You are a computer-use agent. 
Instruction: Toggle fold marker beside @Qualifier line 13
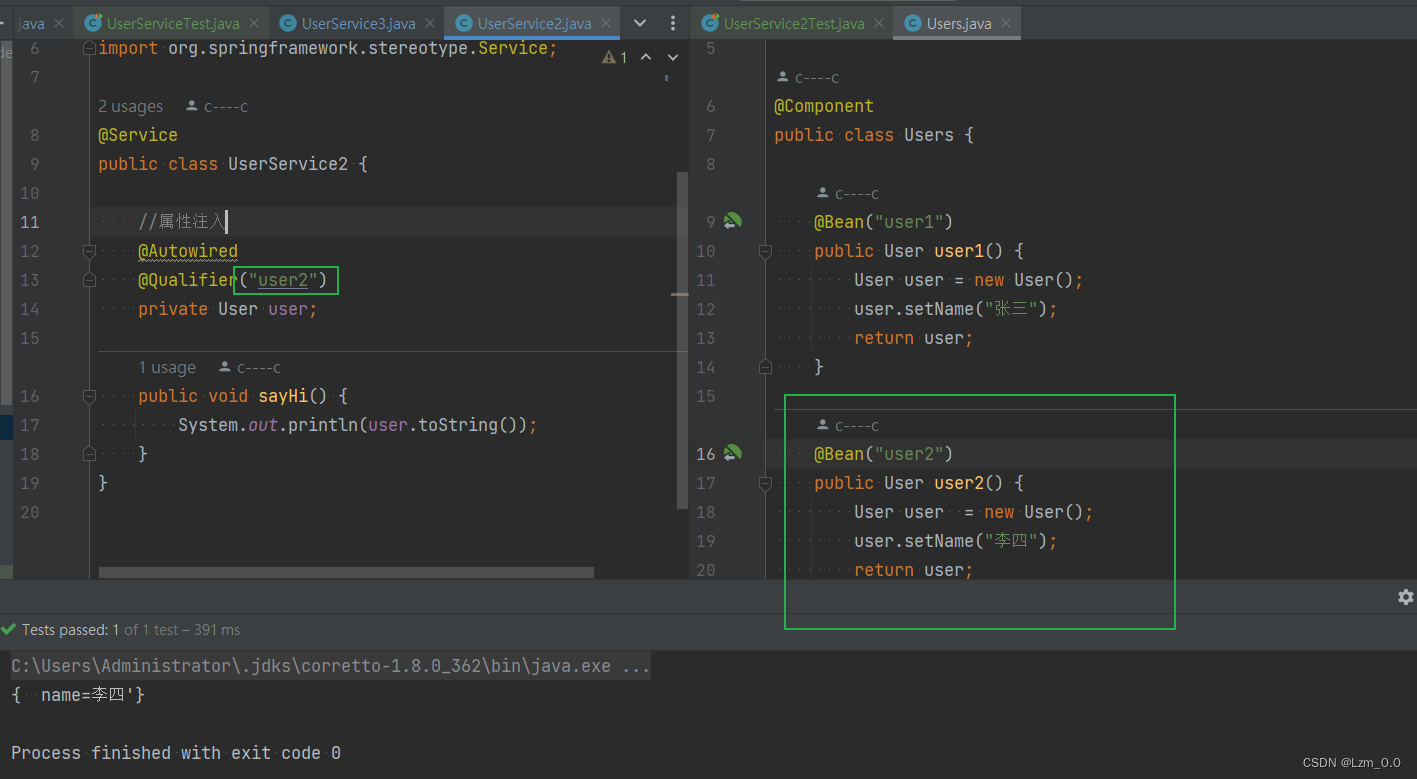(89, 280)
